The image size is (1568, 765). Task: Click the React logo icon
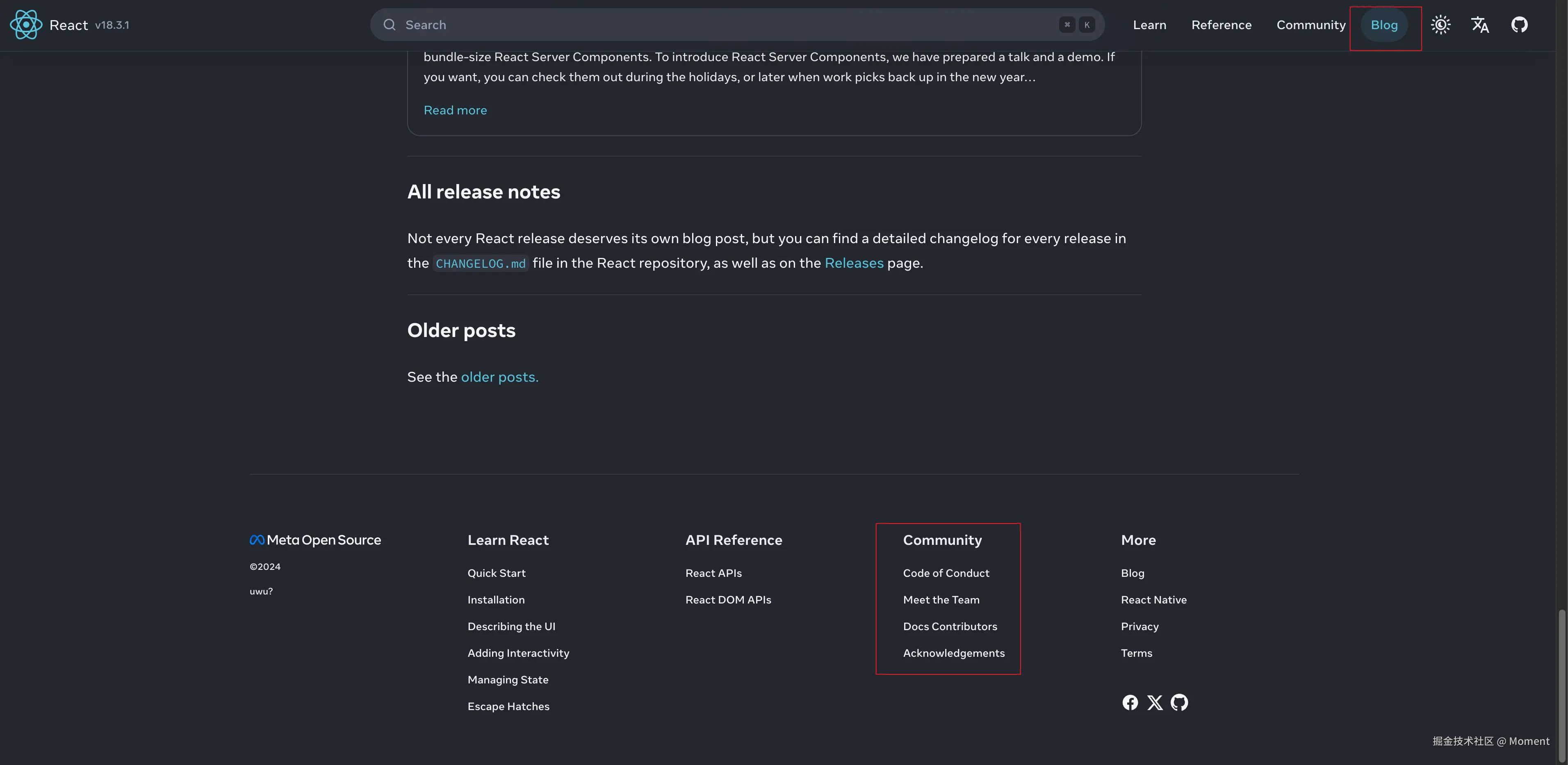tap(25, 25)
